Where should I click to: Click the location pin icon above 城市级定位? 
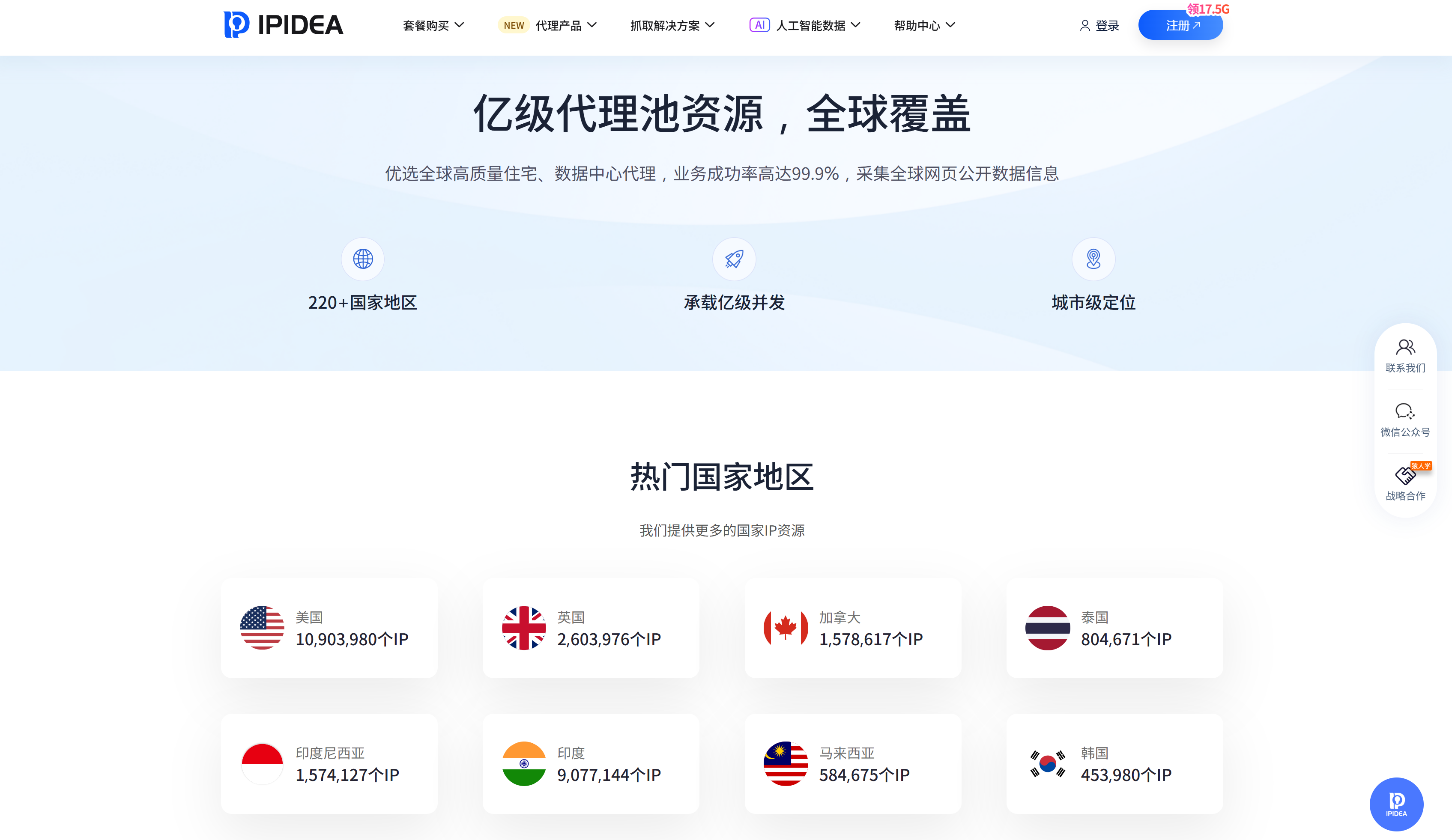point(1093,259)
